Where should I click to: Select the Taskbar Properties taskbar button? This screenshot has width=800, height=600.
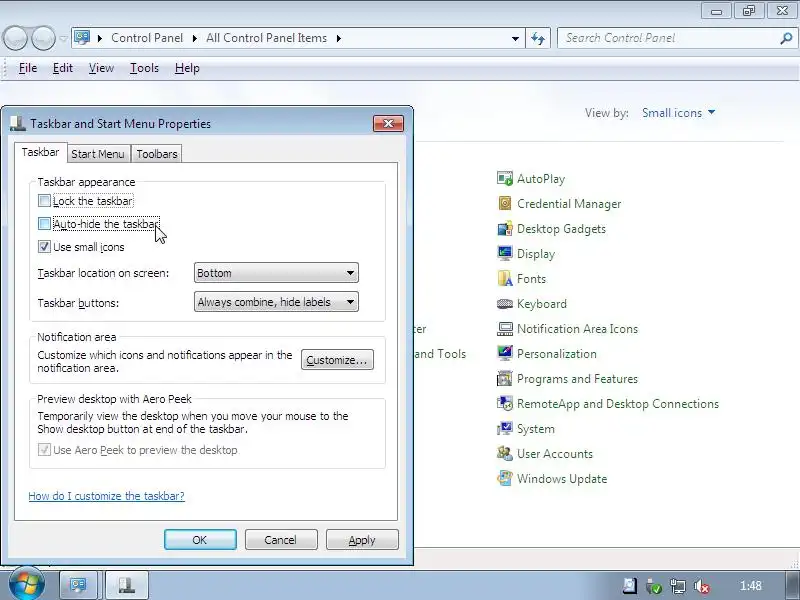tap(127, 585)
